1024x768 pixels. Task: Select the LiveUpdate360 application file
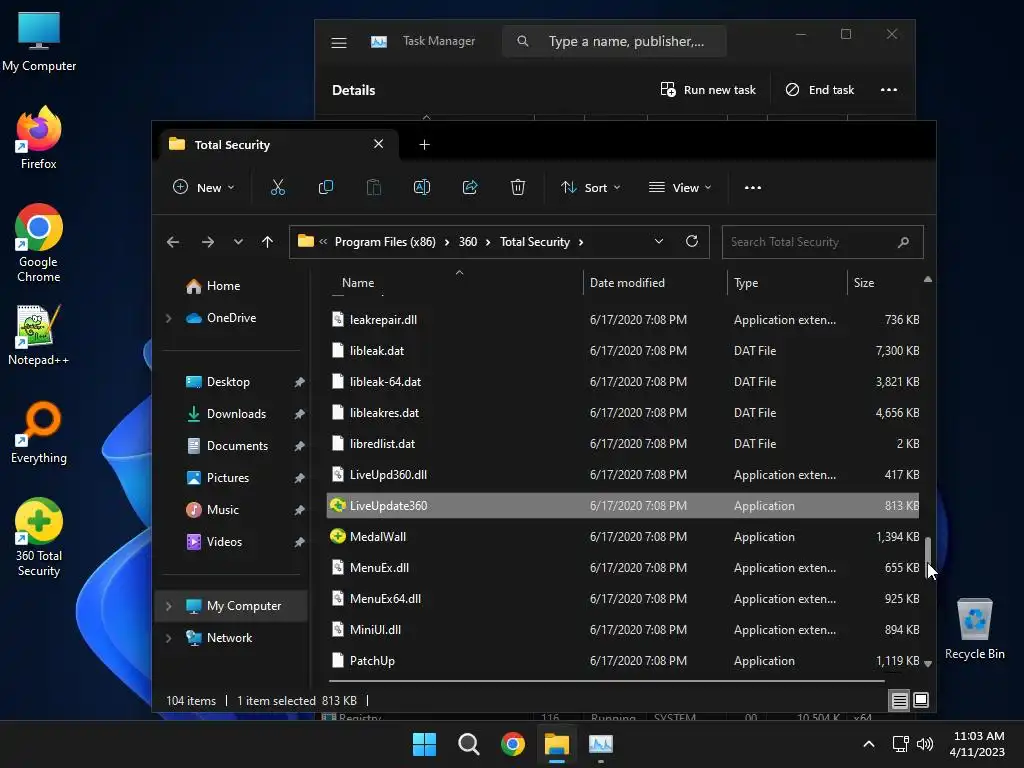622,505
